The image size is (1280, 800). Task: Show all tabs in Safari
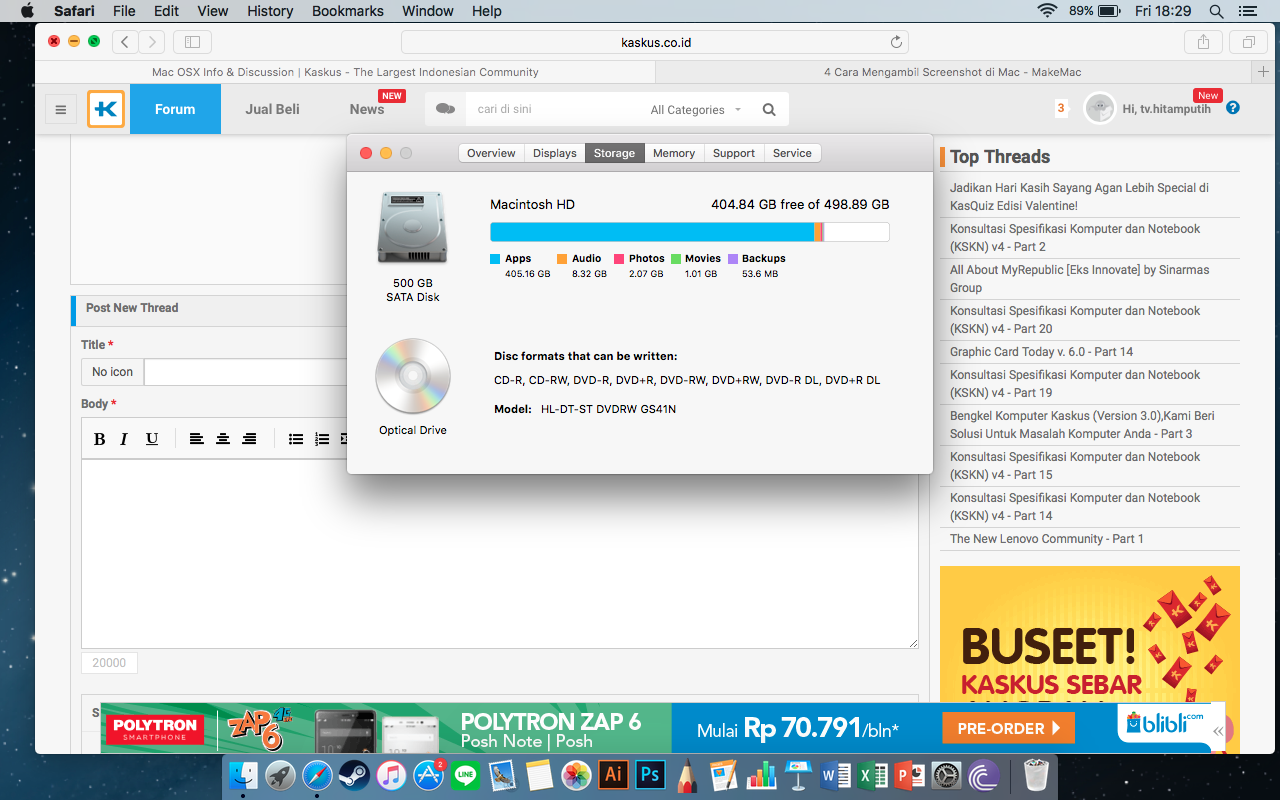point(1248,42)
